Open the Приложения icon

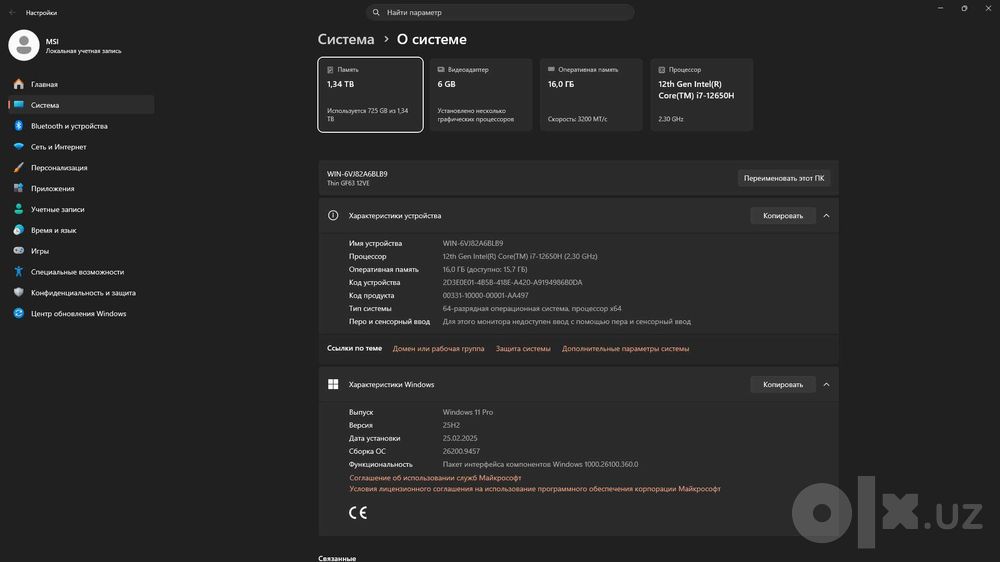[18, 188]
